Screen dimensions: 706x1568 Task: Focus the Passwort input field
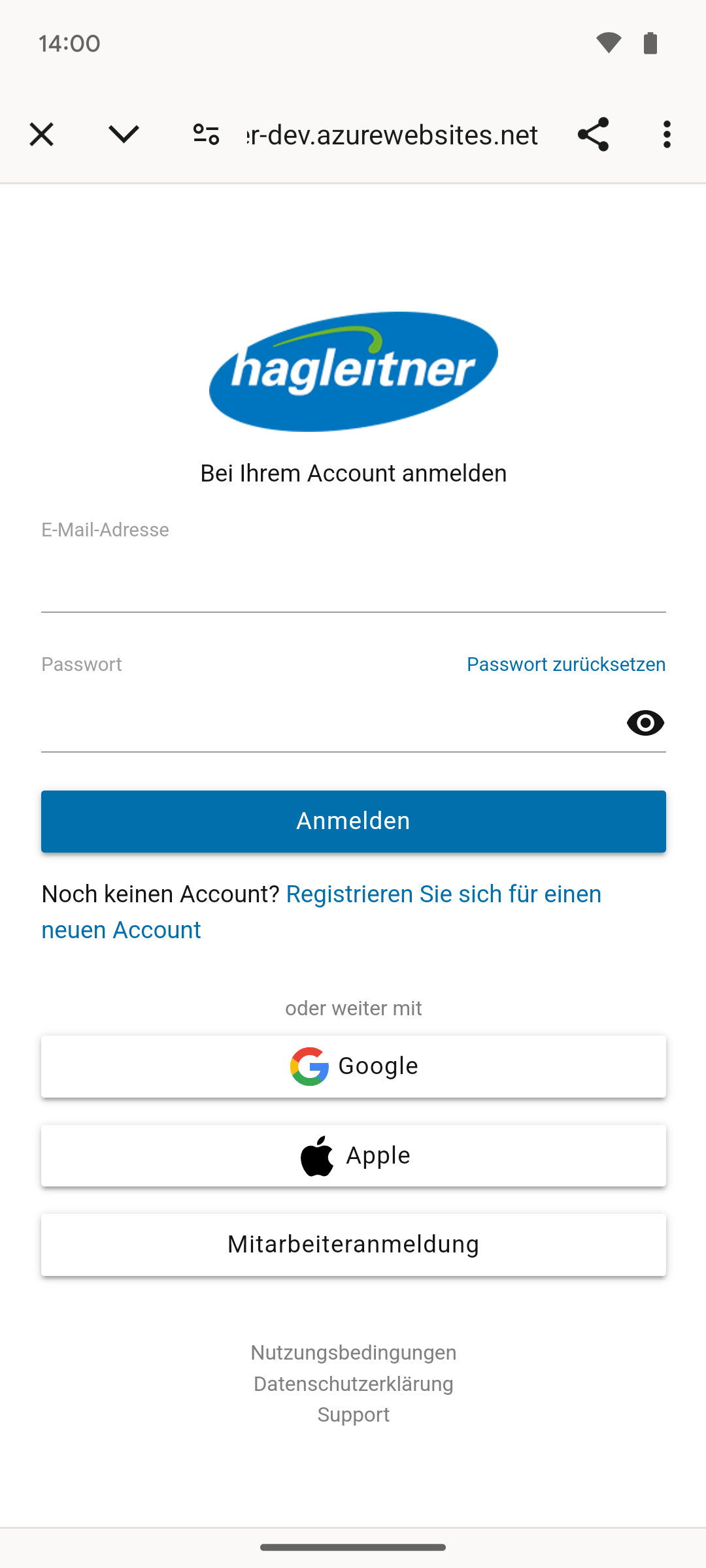coord(330,723)
